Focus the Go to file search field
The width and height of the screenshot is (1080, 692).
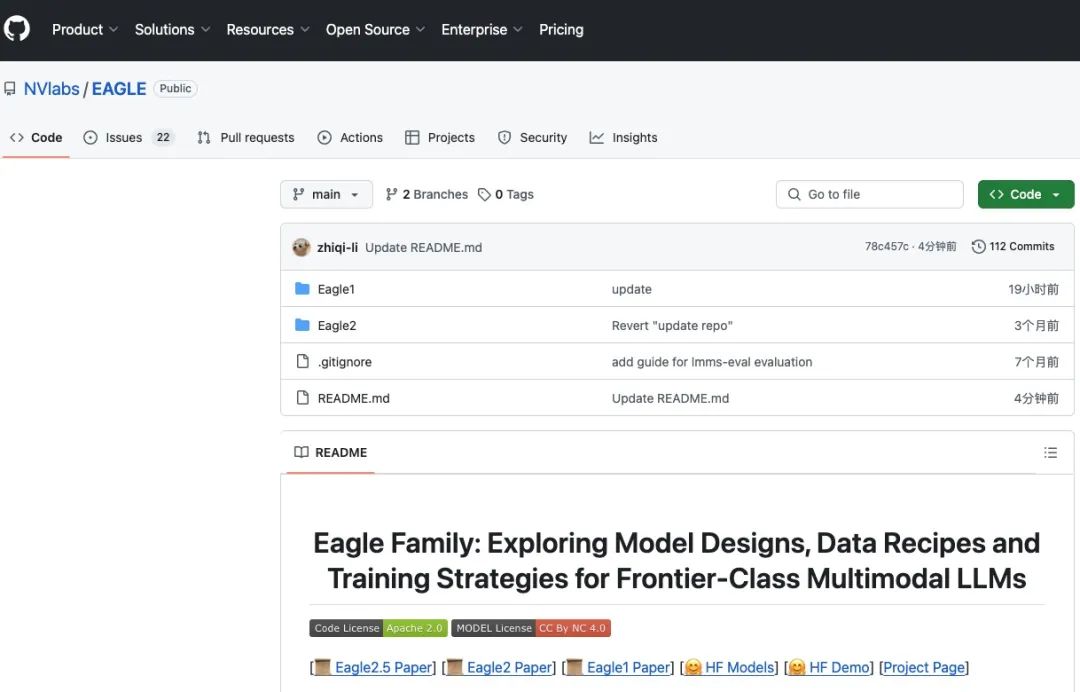click(x=869, y=194)
